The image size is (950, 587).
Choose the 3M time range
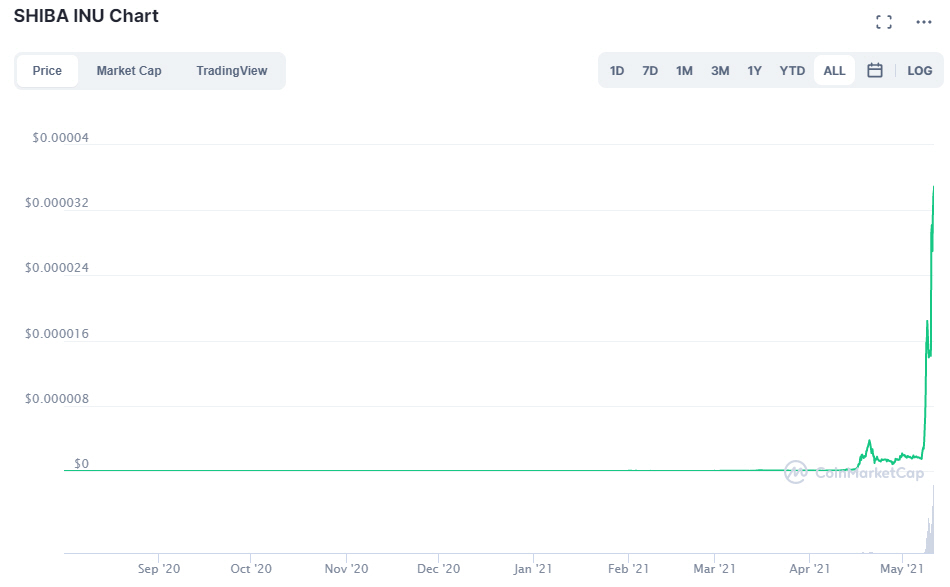(720, 71)
